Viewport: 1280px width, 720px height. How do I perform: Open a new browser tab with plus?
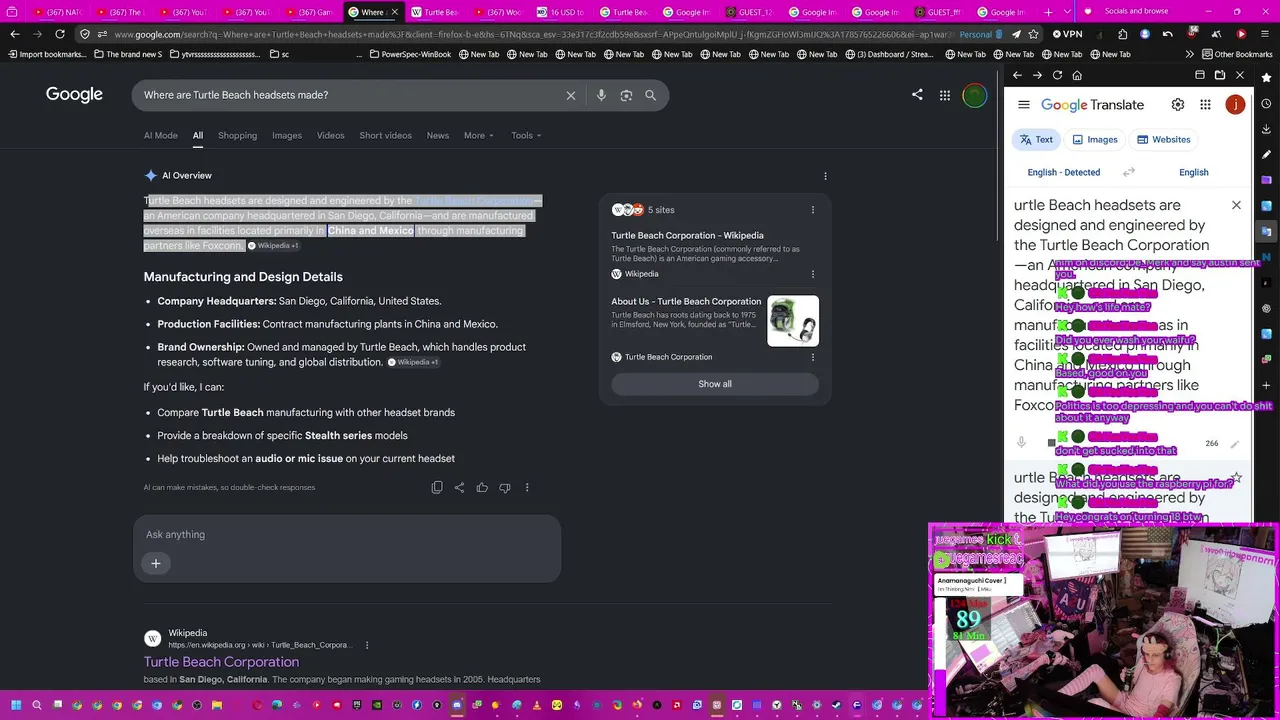[1048, 12]
